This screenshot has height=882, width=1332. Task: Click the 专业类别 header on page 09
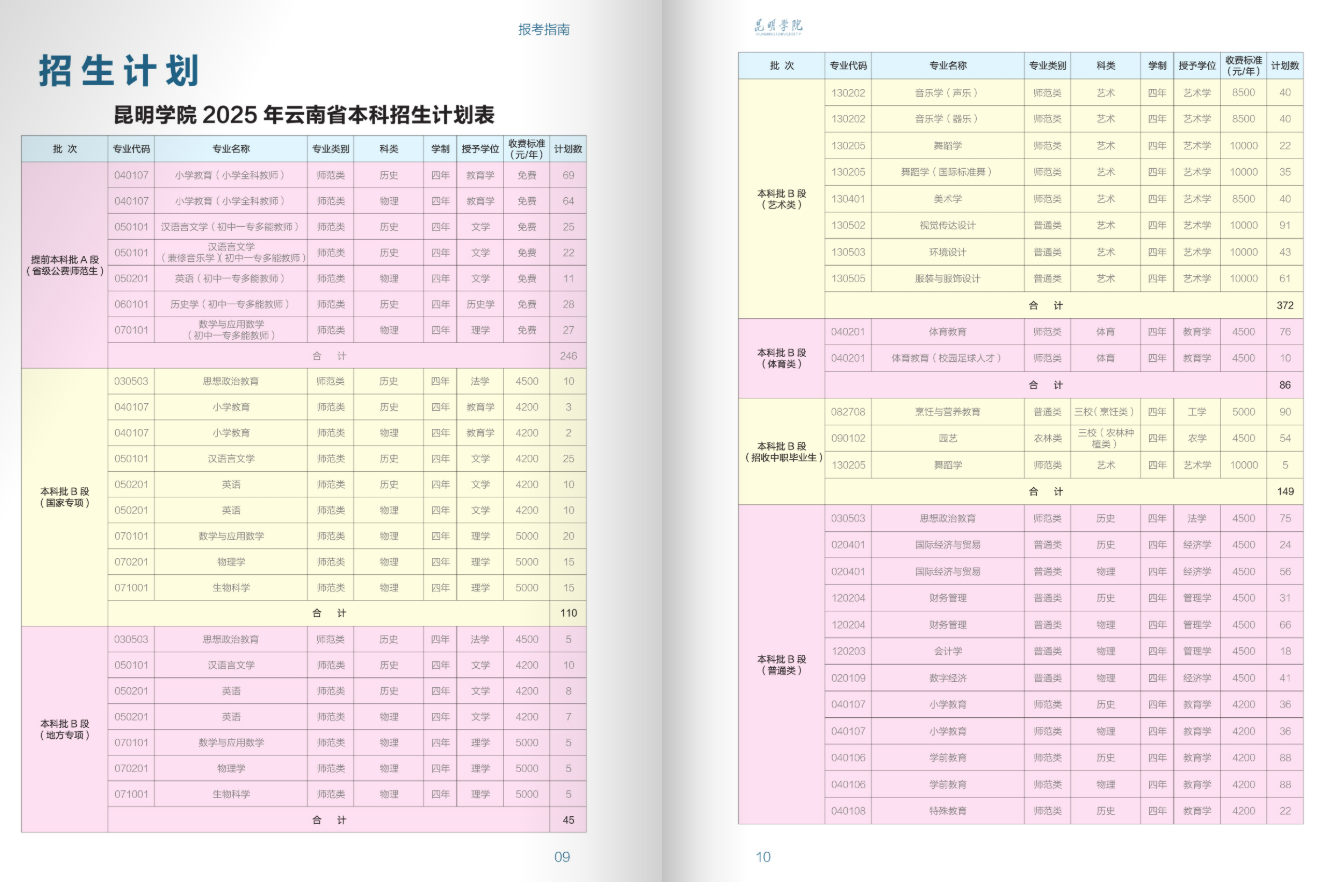click(330, 148)
